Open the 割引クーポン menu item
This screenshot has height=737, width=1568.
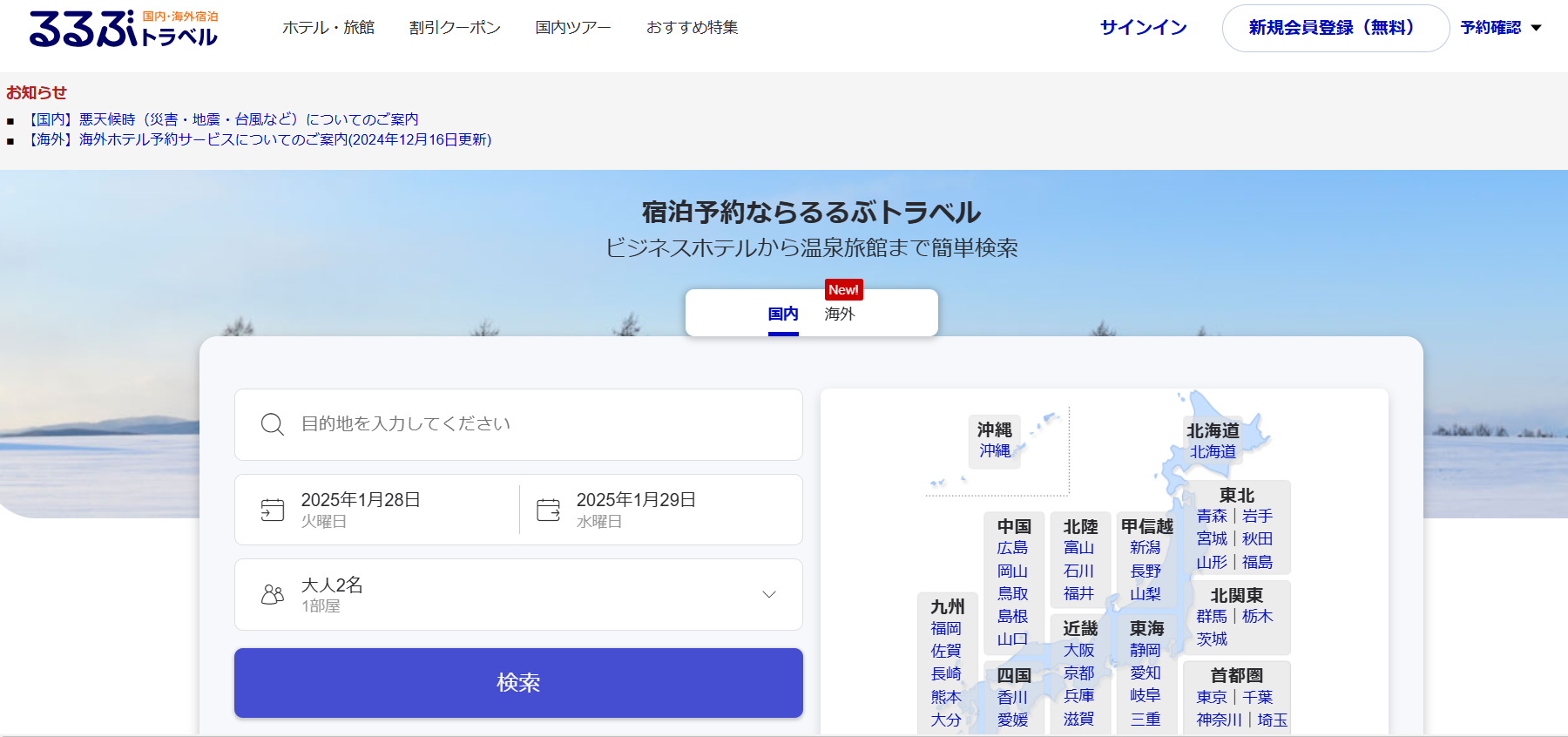(x=455, y=28)
